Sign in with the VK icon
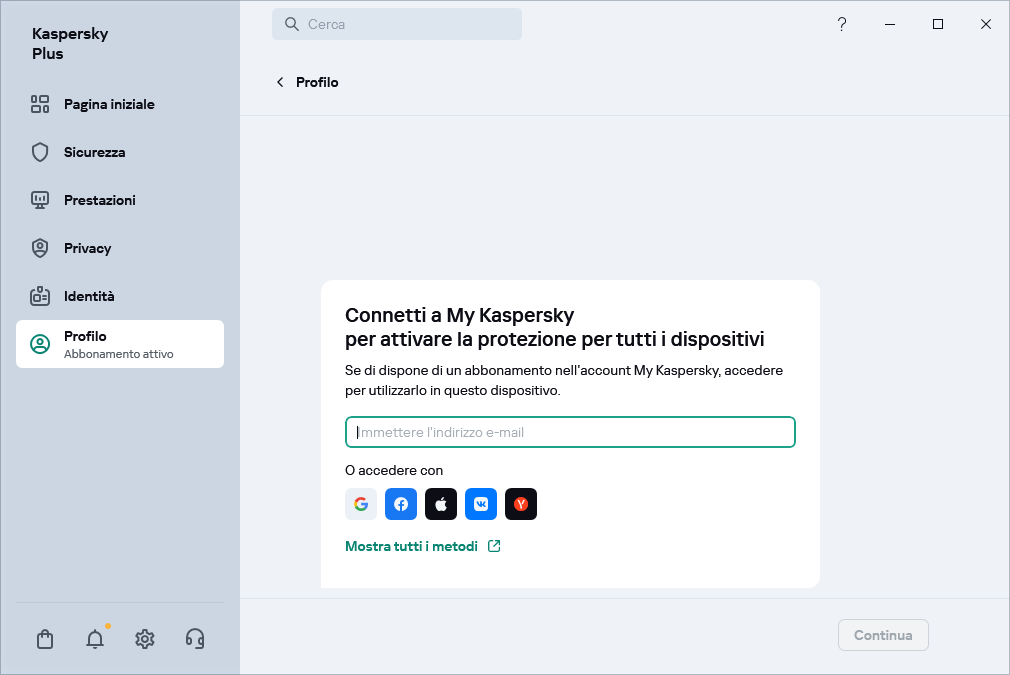1010x675 pixels. coord(481,504)
